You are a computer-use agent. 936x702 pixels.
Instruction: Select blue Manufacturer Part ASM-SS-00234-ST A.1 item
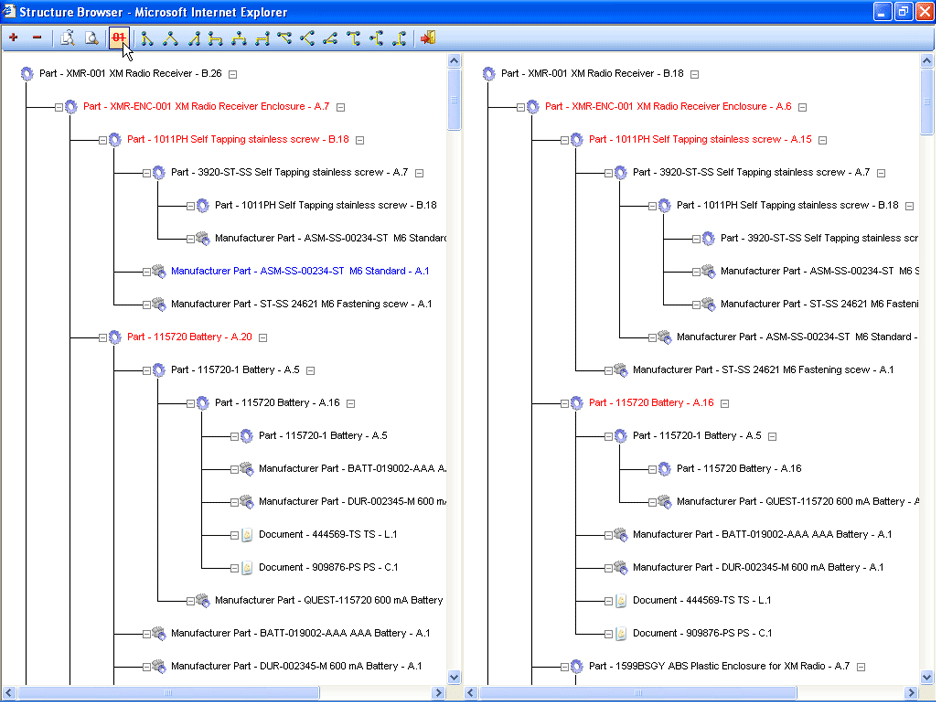pyautogui.click(x=299, y=271)
